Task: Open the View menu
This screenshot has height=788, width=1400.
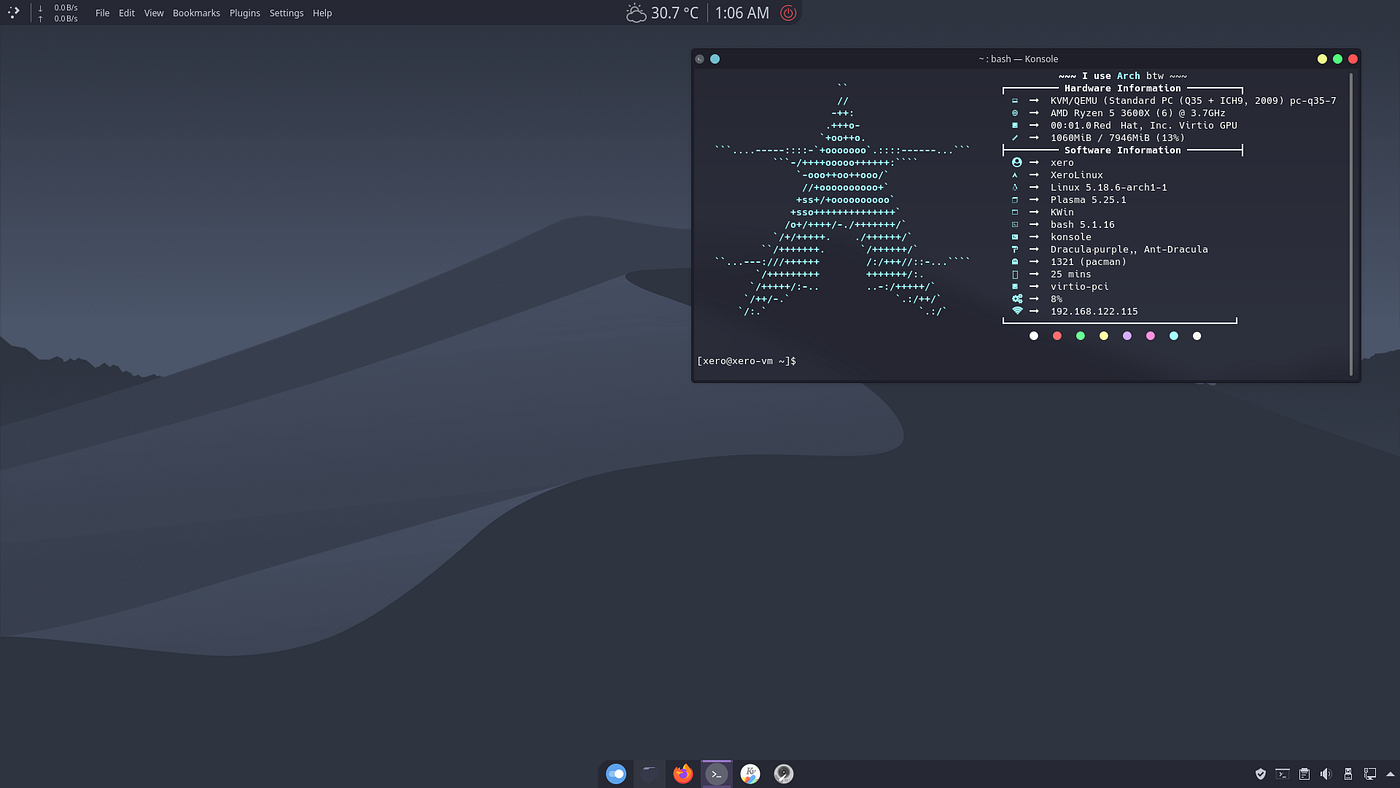Action: click(x=154, y=13)
